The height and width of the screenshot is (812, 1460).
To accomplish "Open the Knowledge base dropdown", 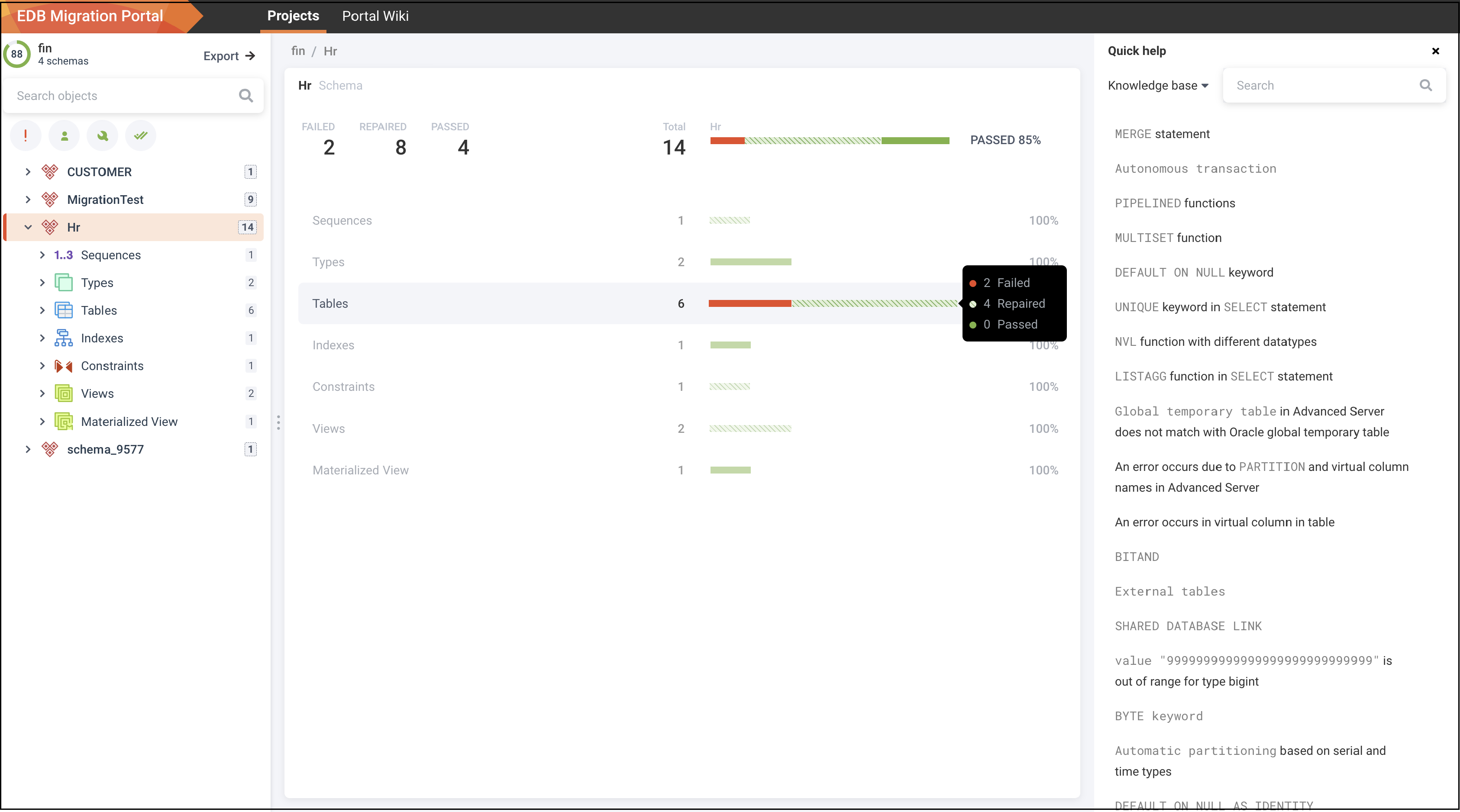I will [1159, 86].
